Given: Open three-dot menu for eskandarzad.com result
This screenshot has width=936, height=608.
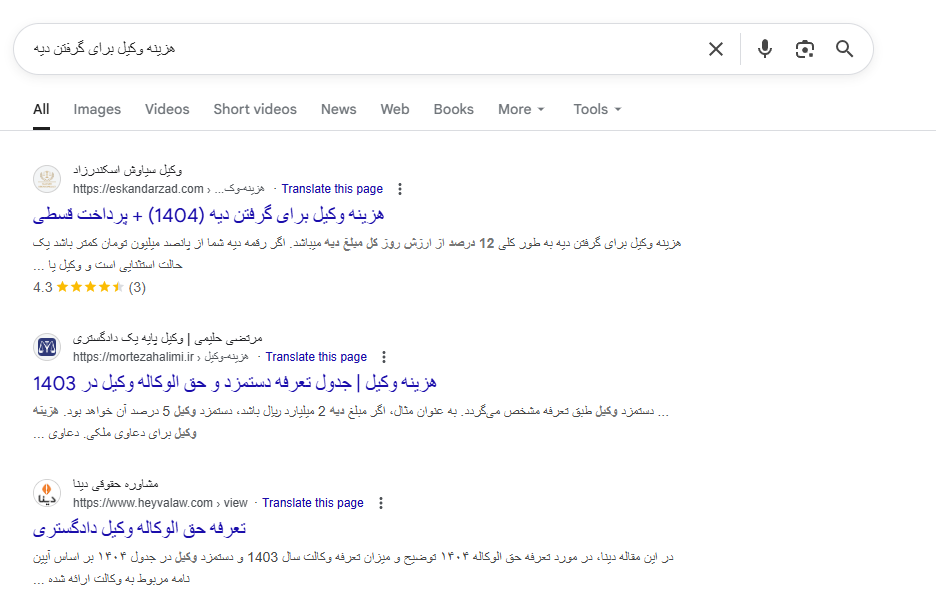Looking at the screenshot, I should tap(400, 189).
